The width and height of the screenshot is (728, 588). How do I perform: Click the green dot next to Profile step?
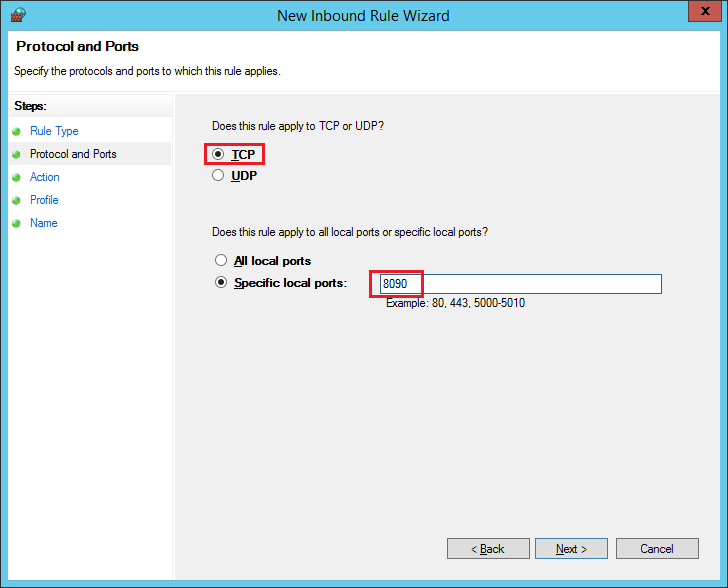tap(16, 200)
